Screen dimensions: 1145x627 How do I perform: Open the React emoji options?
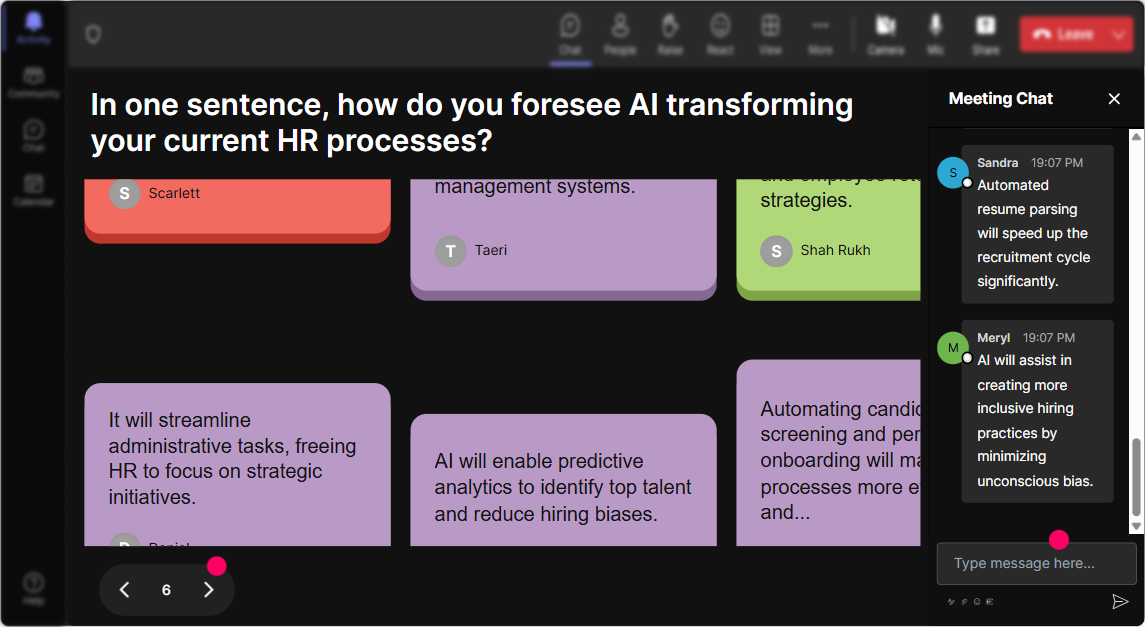tap(720, 34)
